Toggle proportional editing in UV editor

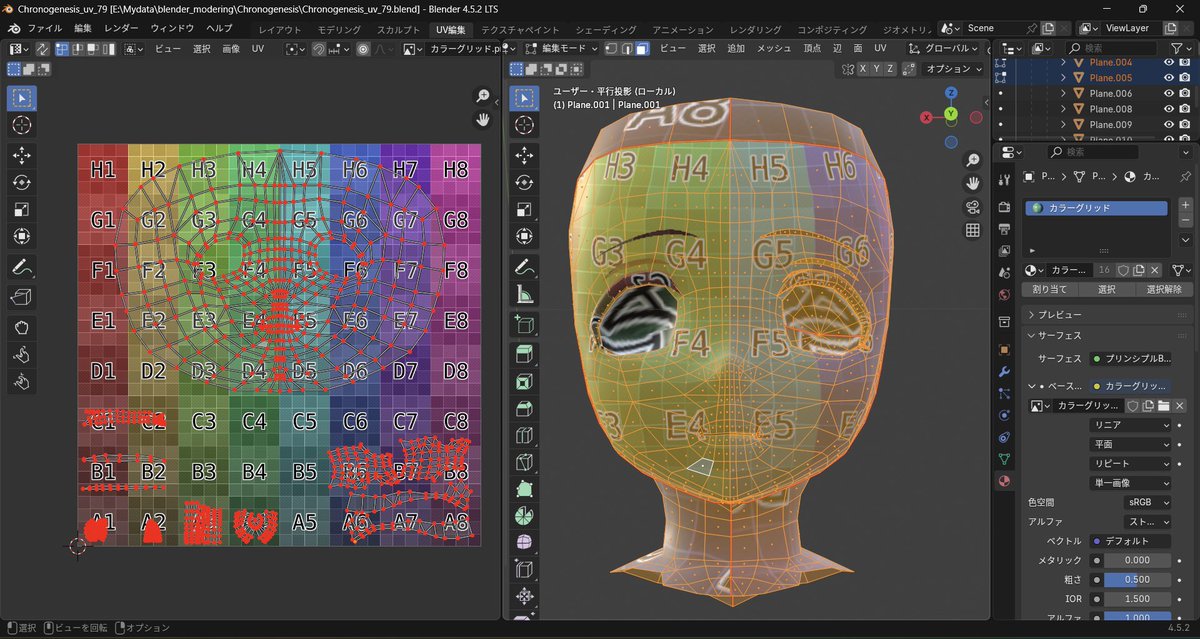[x=363, y=48]
